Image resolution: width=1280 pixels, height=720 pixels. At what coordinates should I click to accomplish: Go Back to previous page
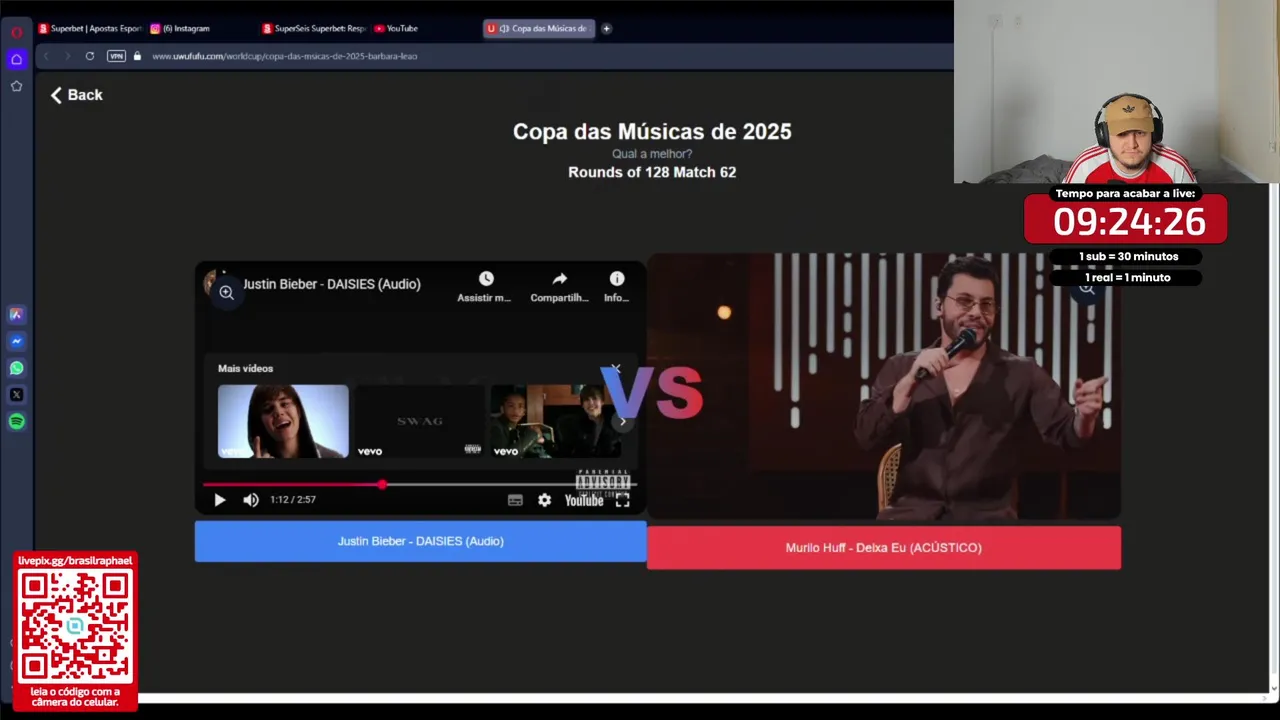[x=77, y=95]
